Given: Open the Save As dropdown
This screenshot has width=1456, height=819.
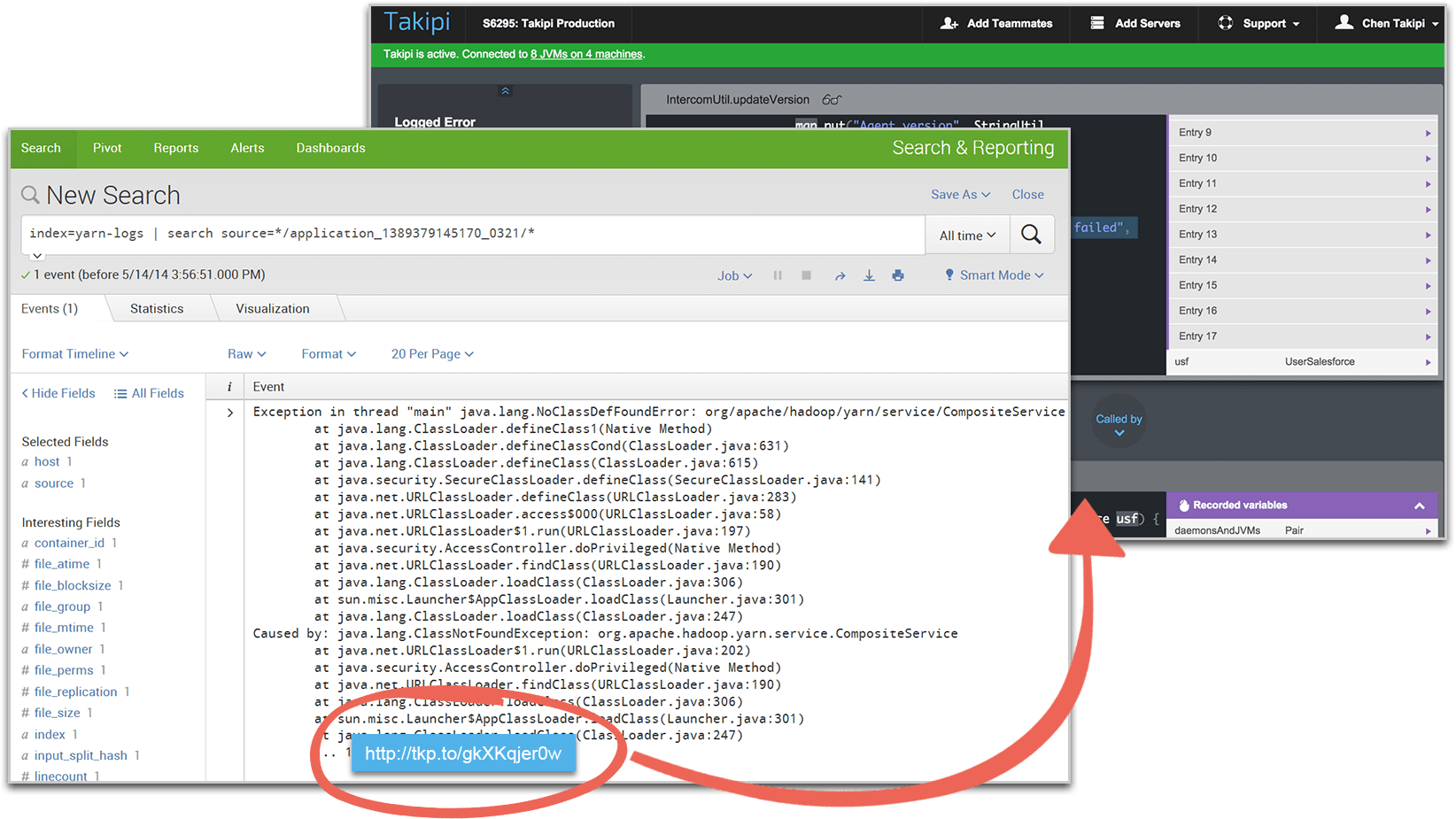Looking at the screenshot, I should click(x=960, y=195).
